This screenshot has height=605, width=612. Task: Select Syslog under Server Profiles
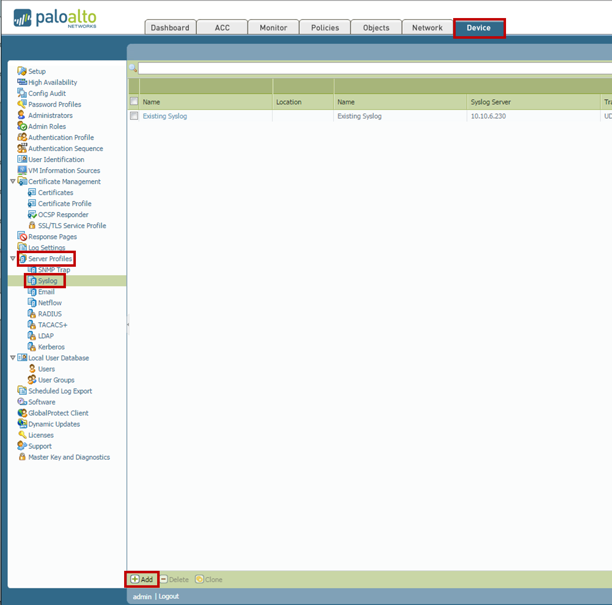click(x=47, y=281)
